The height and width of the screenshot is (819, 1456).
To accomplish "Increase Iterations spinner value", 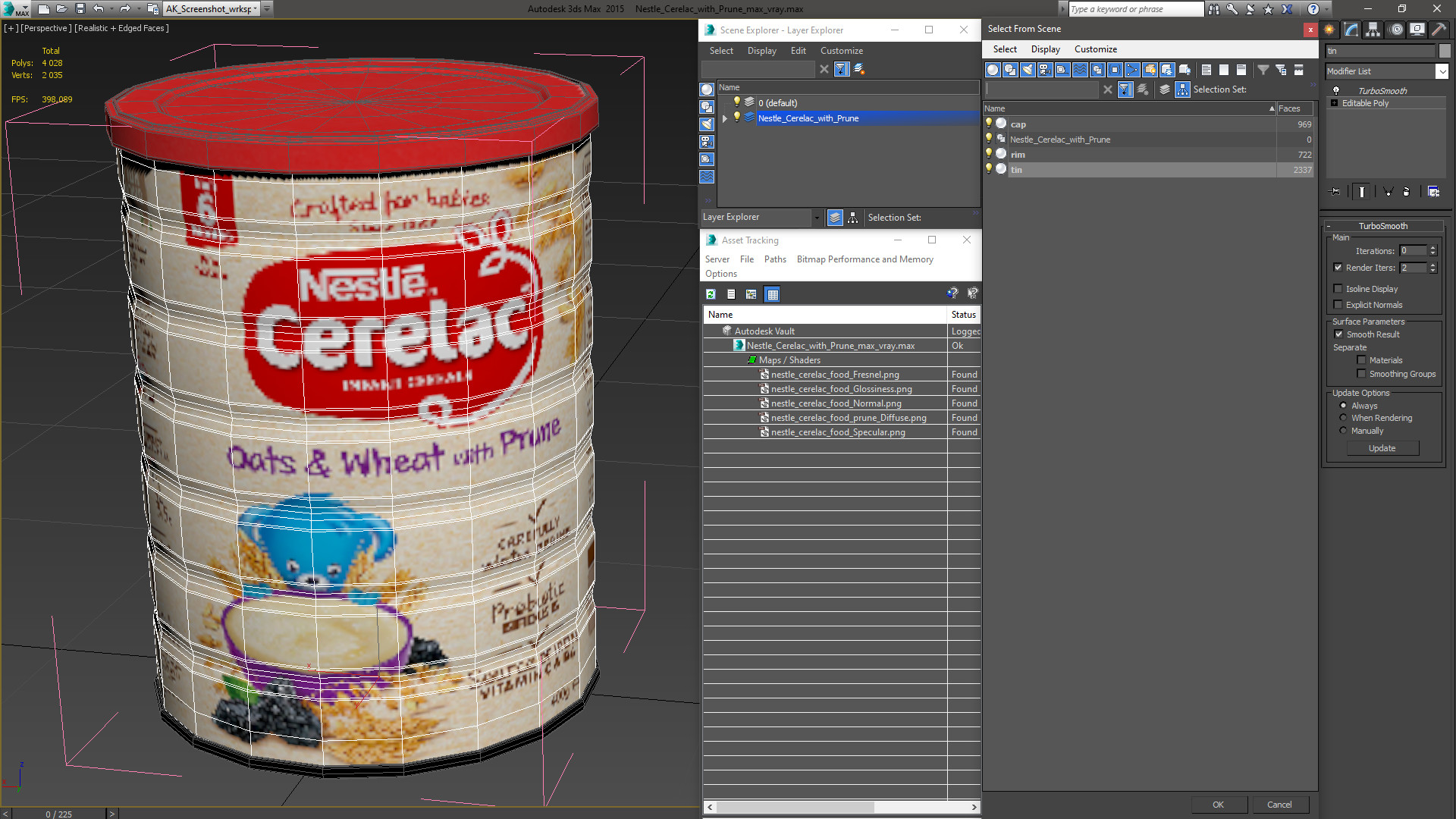I will (1432, 248).
